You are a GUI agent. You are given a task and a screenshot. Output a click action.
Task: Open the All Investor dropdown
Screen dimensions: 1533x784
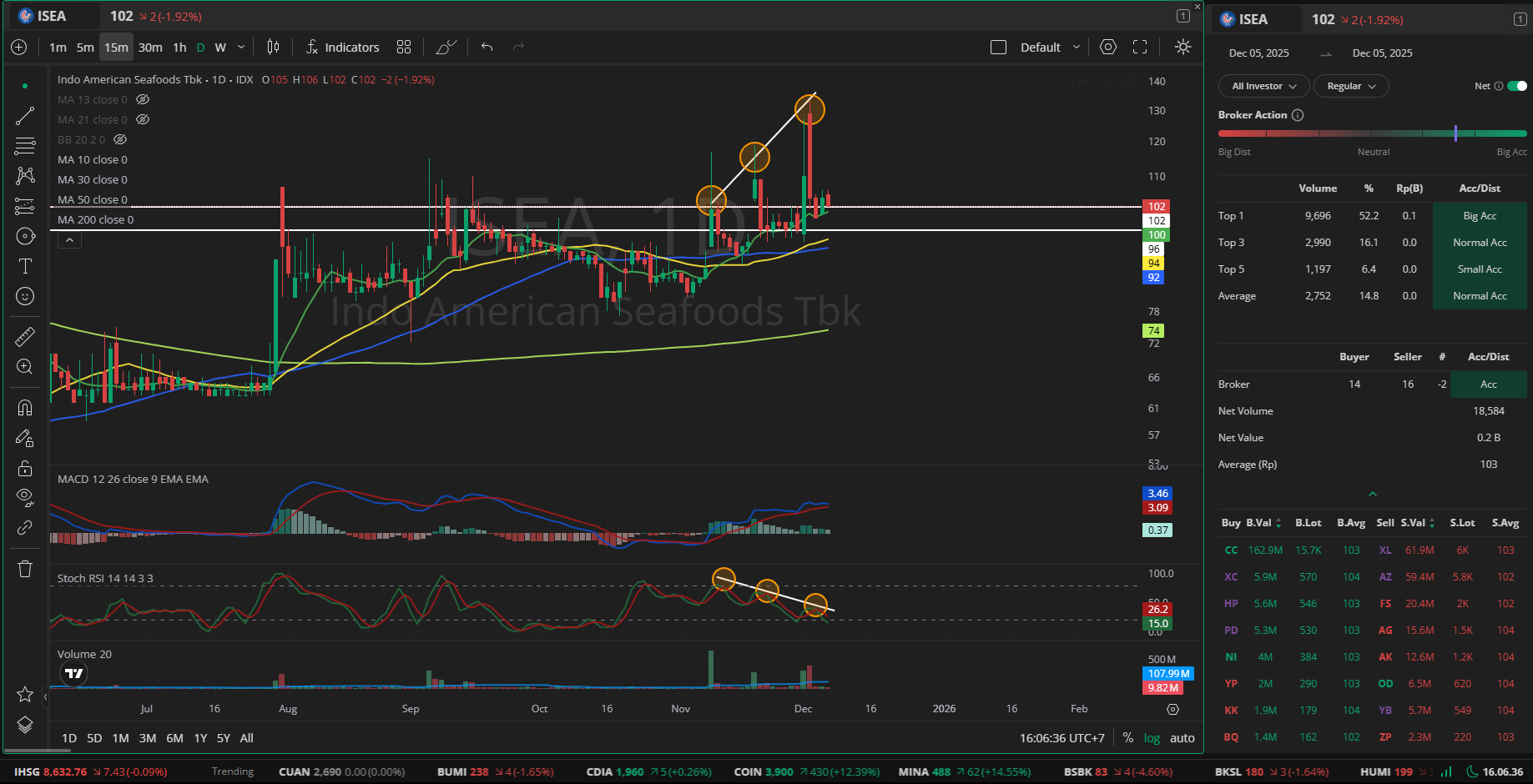(1263, 86)
